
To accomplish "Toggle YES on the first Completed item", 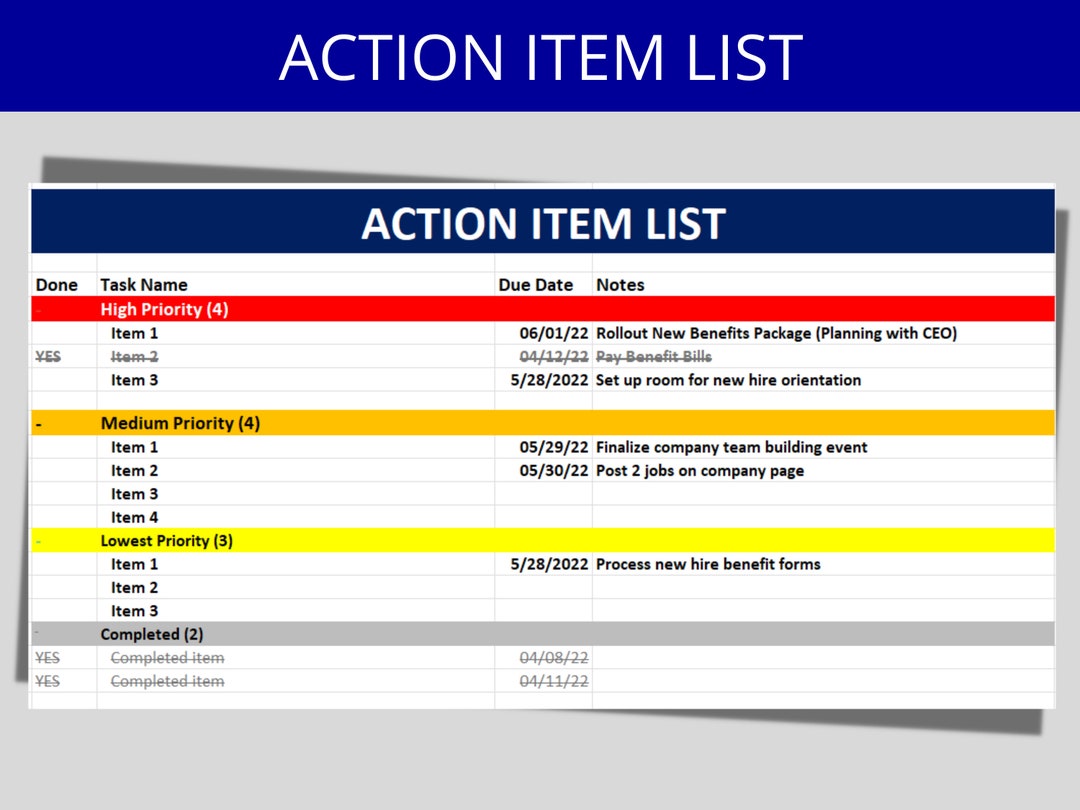I will click(x=48, y=657).
